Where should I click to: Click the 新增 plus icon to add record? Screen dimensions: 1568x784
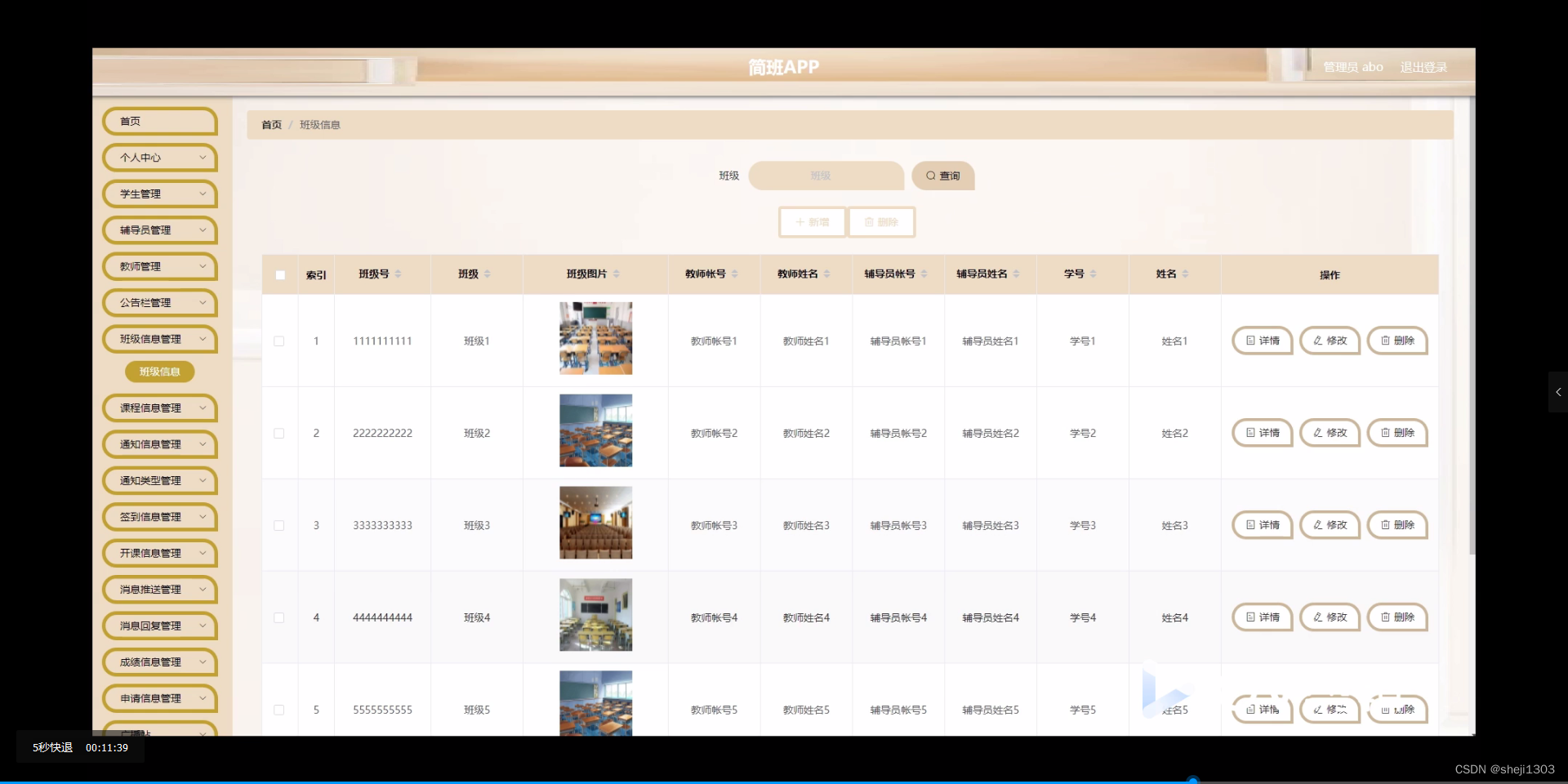pyautogui.click(x=801, y=222)
